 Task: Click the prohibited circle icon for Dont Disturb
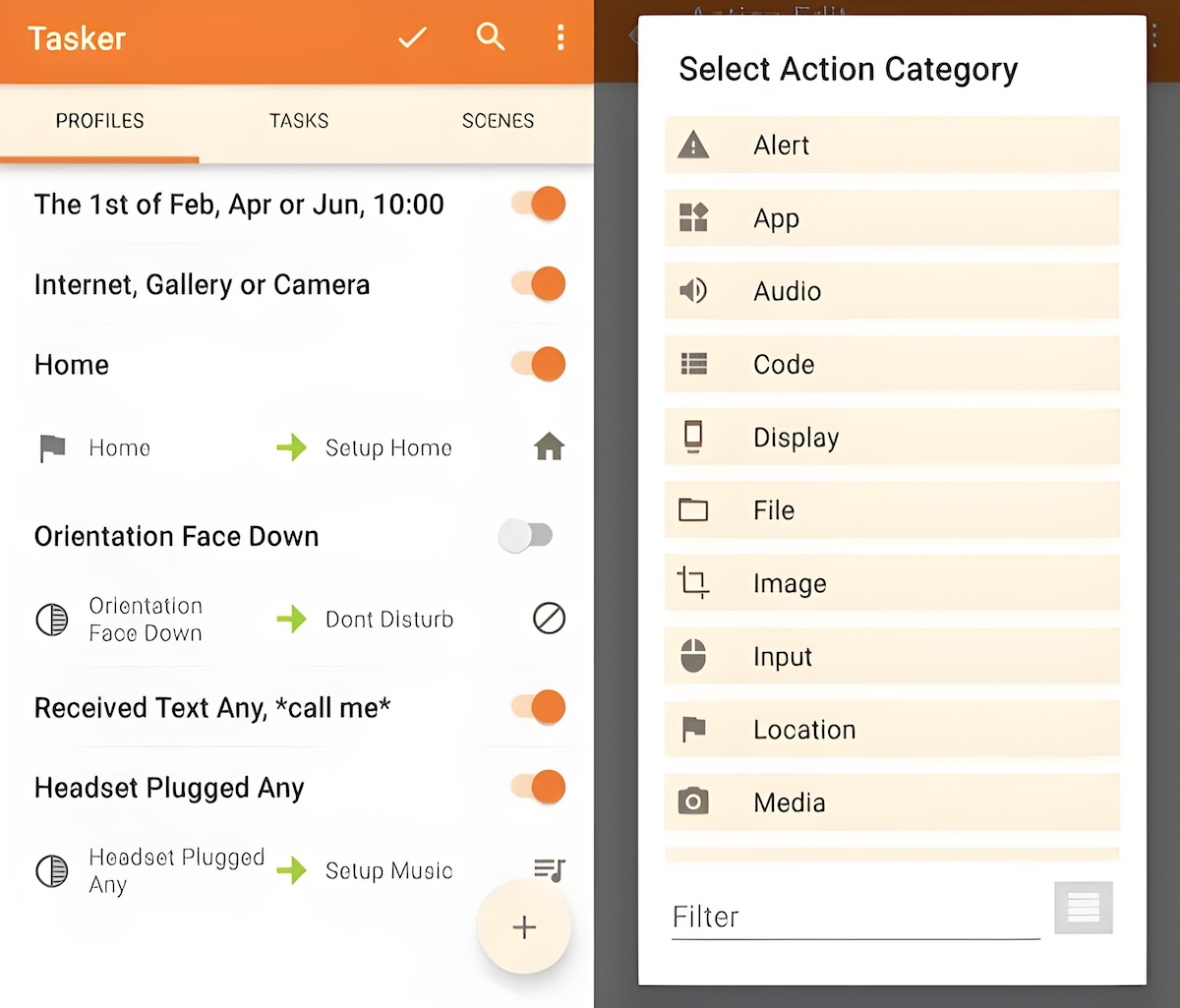549,620
